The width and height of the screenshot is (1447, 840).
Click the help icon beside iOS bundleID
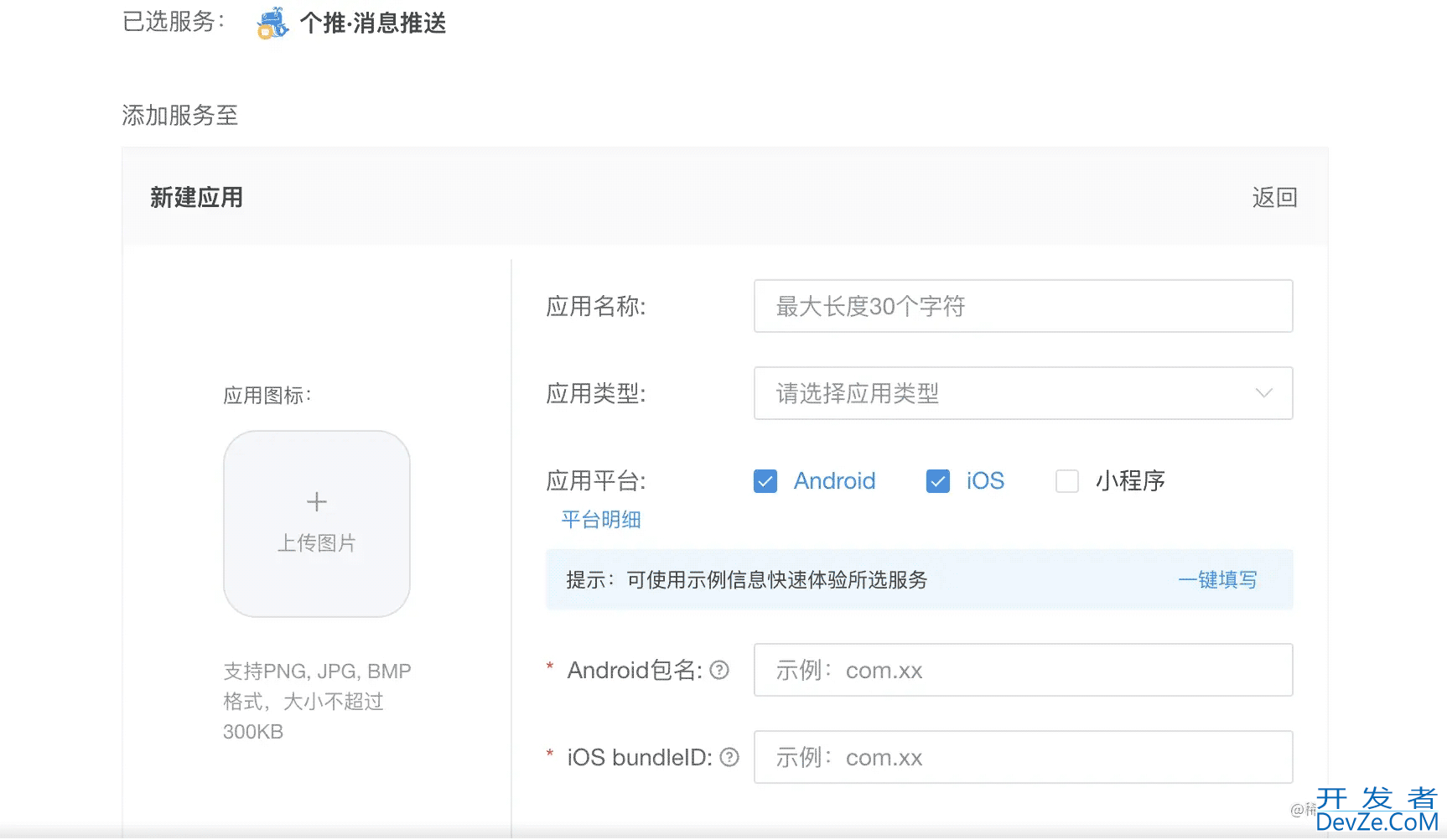[x=729, y=757]
